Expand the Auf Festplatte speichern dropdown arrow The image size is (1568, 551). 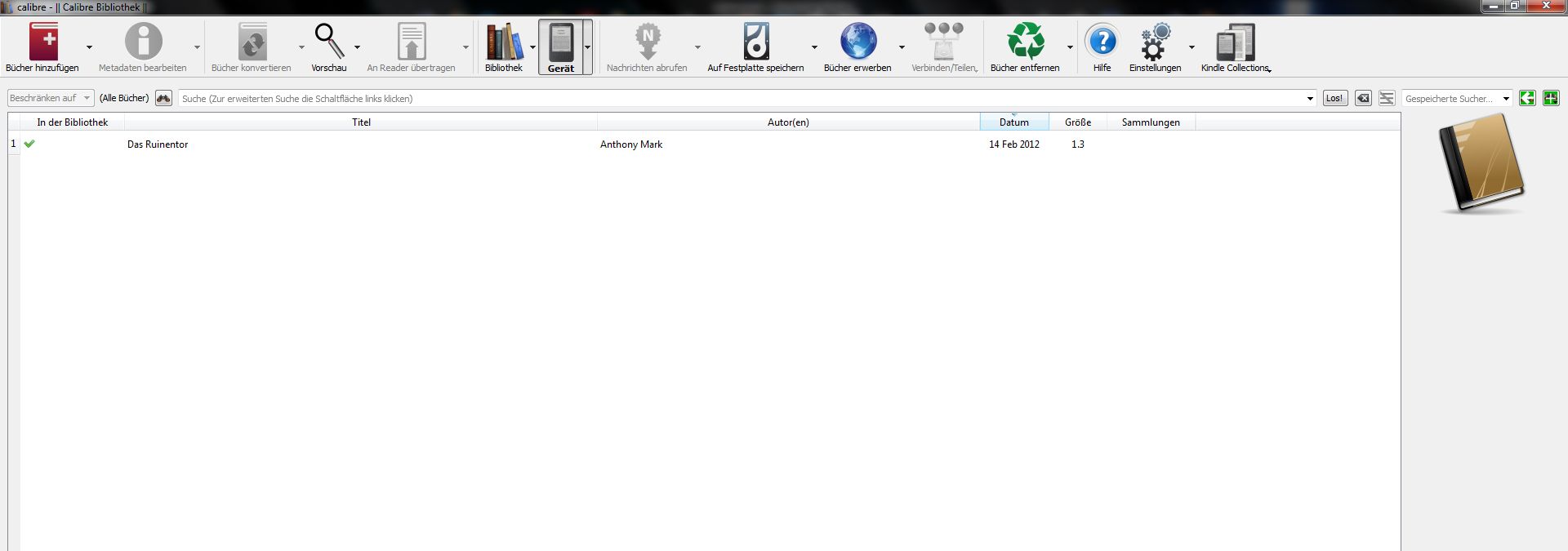(814, 47)
